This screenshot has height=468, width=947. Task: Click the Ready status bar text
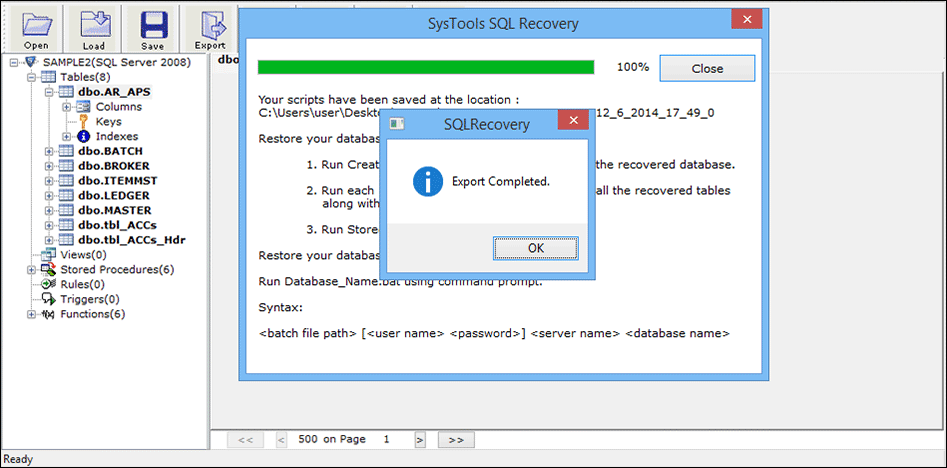(x=18, y=460)
